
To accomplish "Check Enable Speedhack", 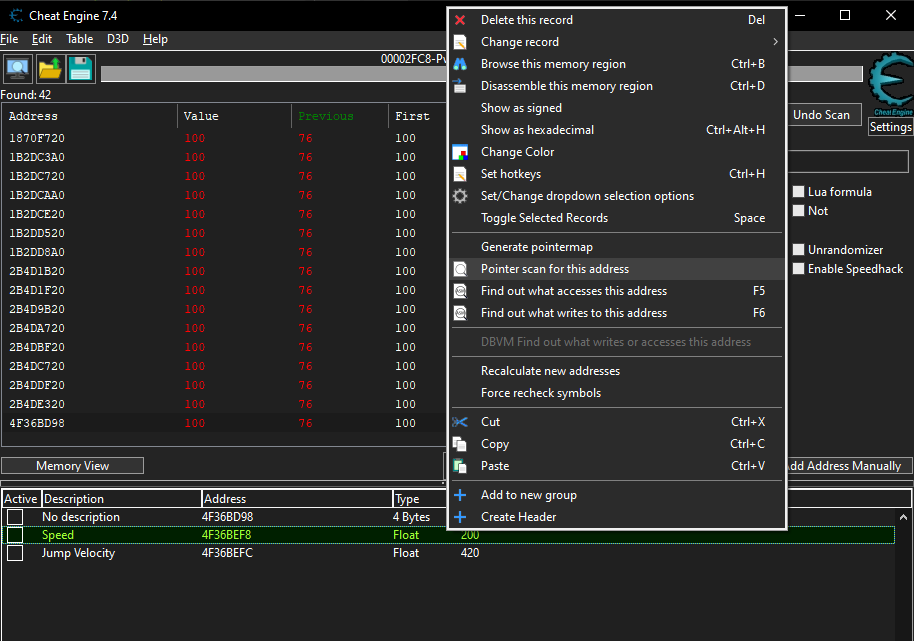I will point(799,269).
